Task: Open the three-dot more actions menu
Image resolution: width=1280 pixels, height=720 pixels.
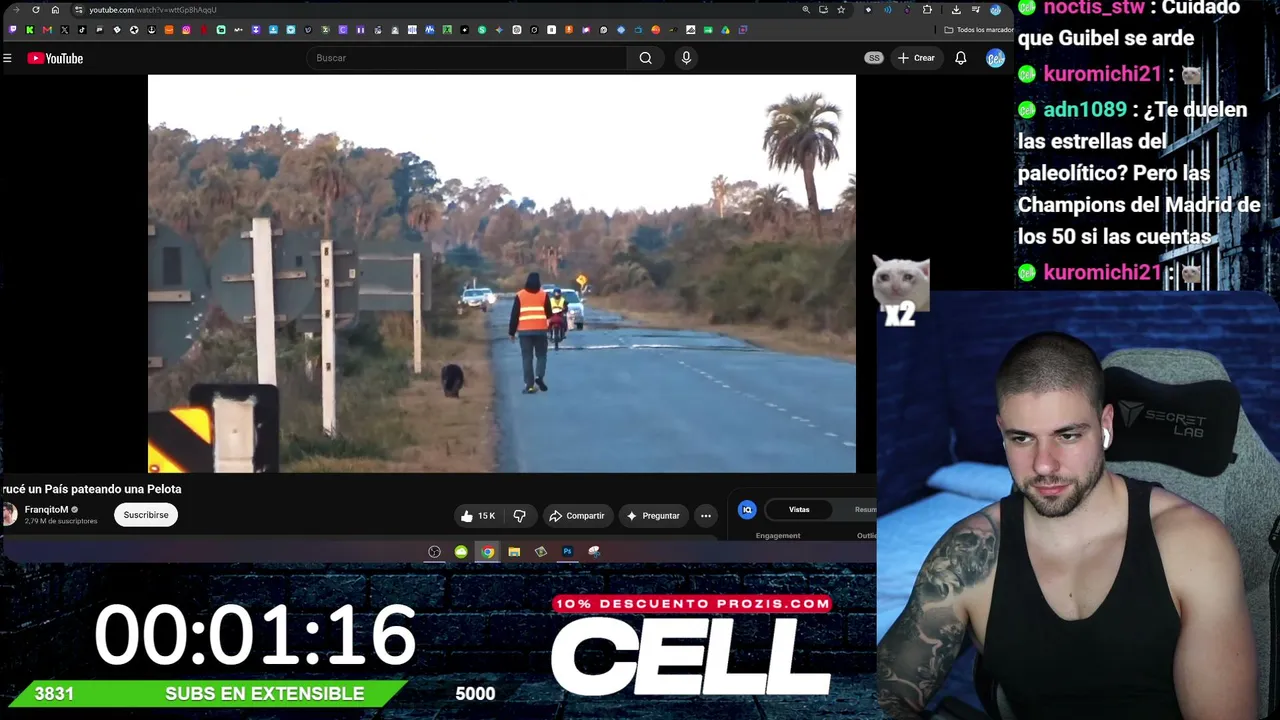Action: point(706,516)
